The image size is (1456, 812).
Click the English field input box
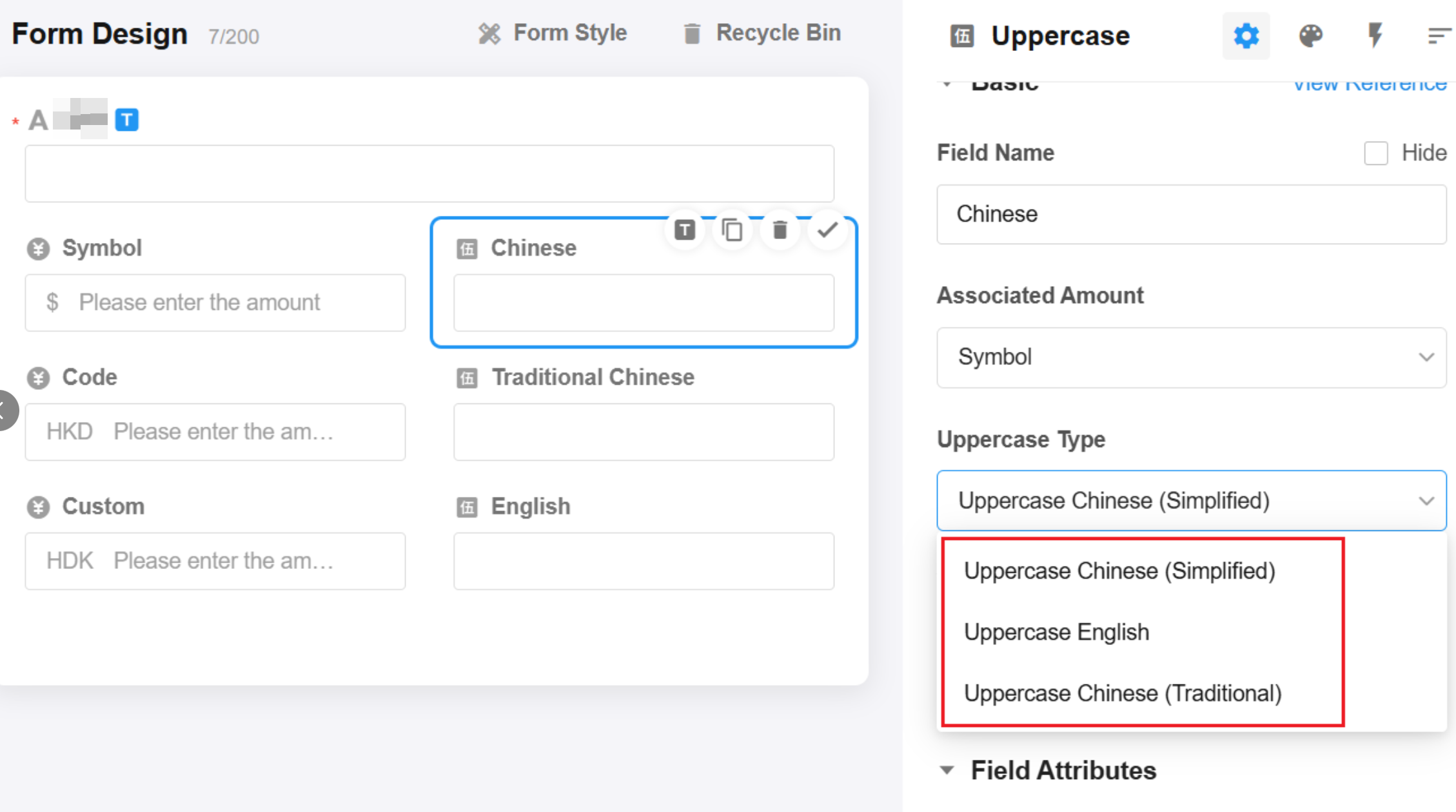click(x=644, y=561)
